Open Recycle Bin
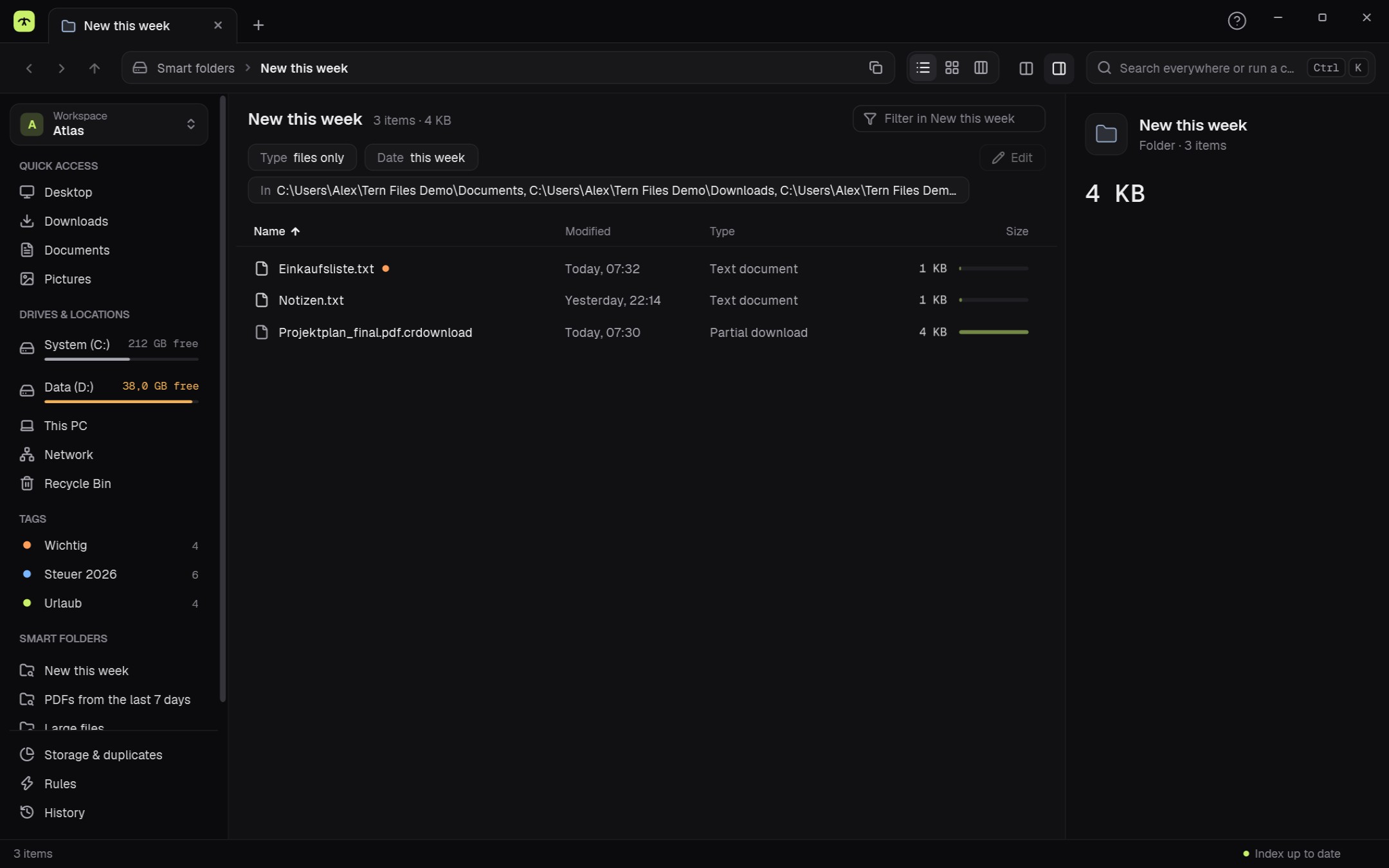 pyautogui.click(x=109, y=484)
